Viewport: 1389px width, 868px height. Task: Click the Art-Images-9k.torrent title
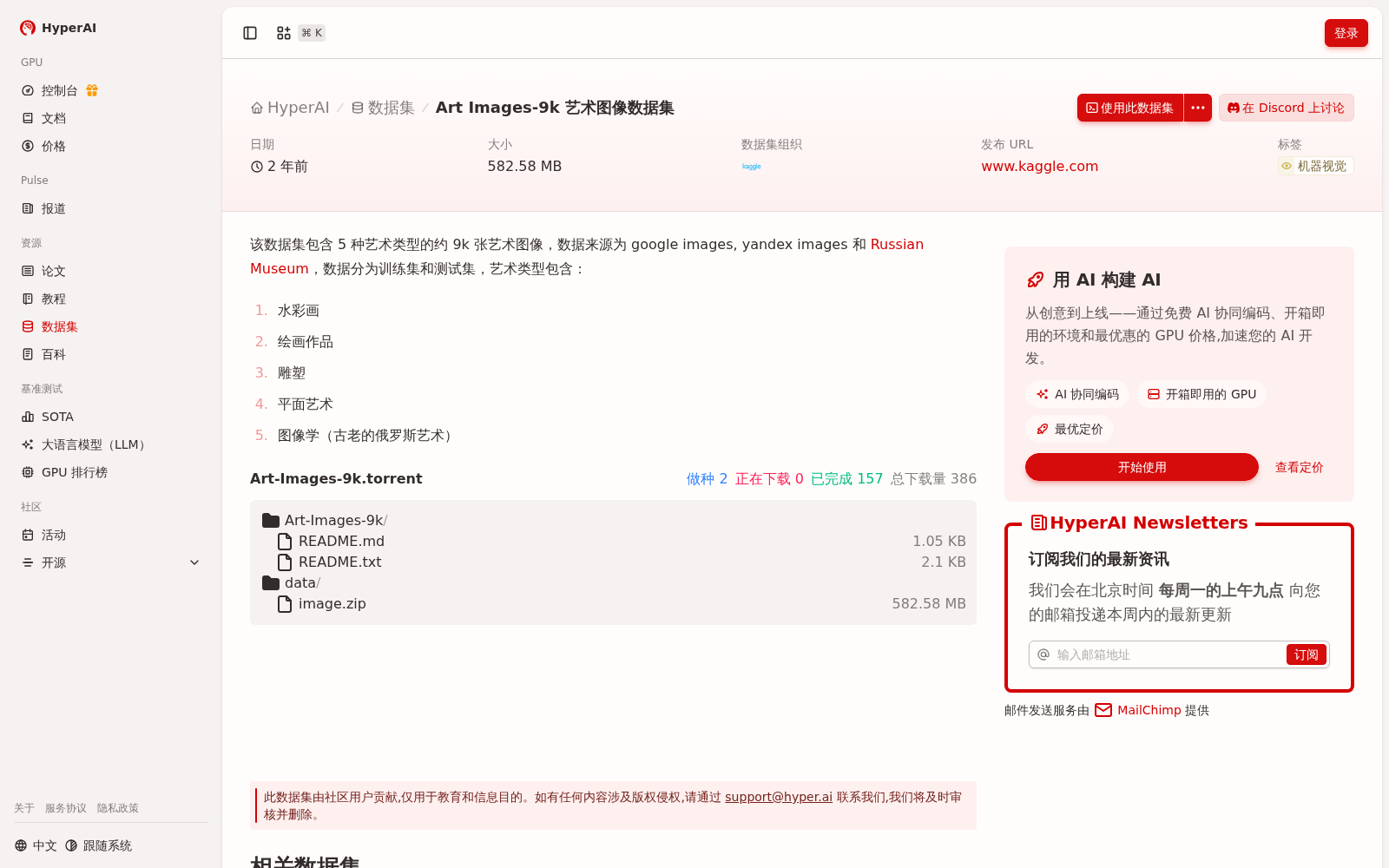[x=336, y=479]
